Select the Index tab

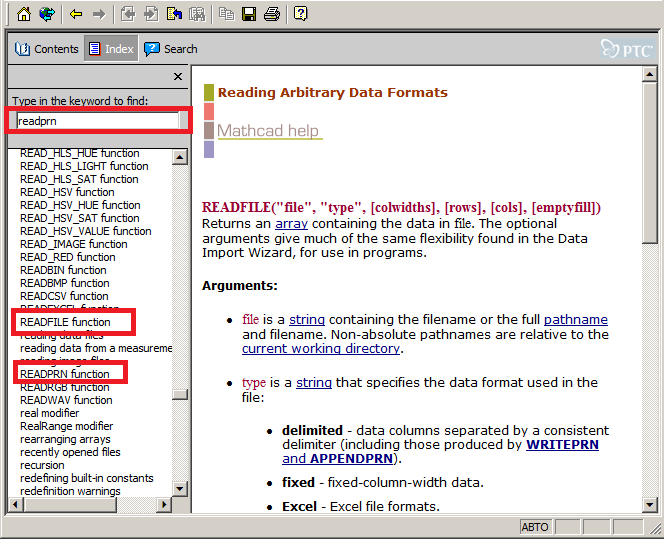pyautogui.click(x=111, y=49)
